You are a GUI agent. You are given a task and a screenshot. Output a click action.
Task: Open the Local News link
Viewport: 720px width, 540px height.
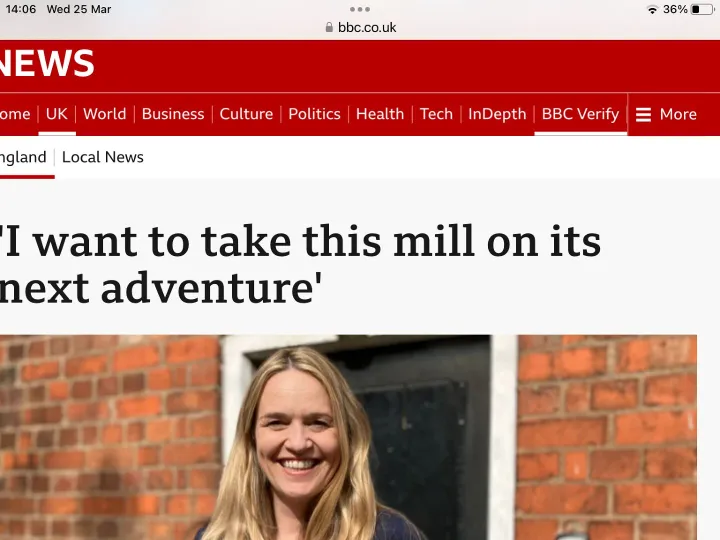(103, 157)
